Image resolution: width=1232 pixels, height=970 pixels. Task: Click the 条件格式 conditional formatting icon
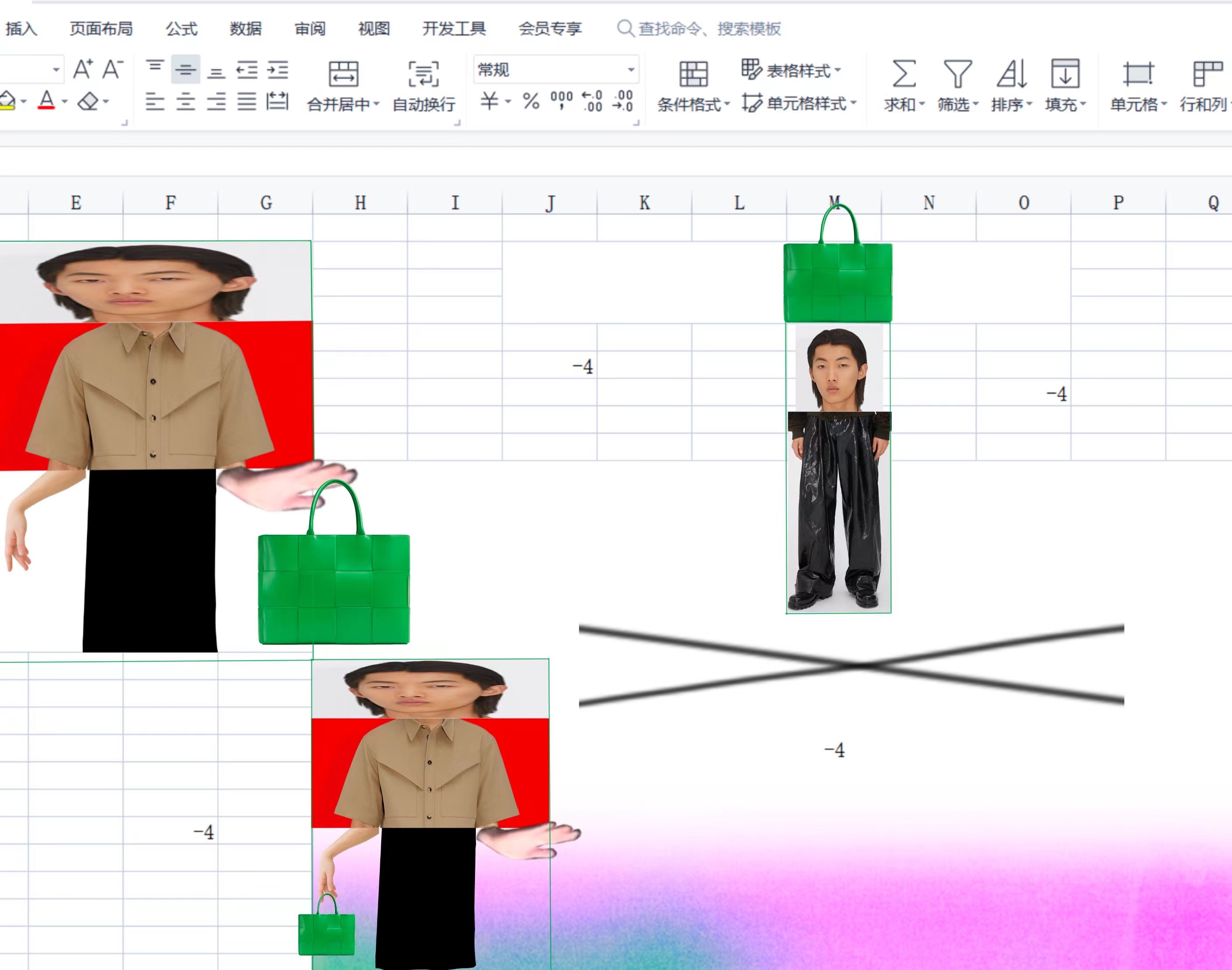(693, 74)
